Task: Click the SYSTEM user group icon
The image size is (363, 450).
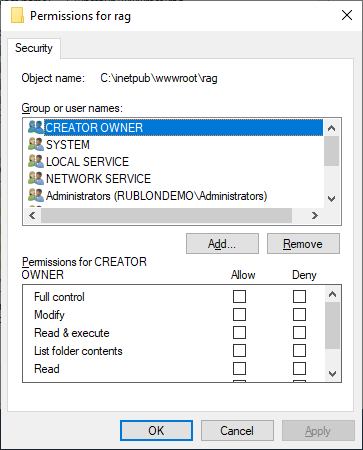Action: coord(36,144)
